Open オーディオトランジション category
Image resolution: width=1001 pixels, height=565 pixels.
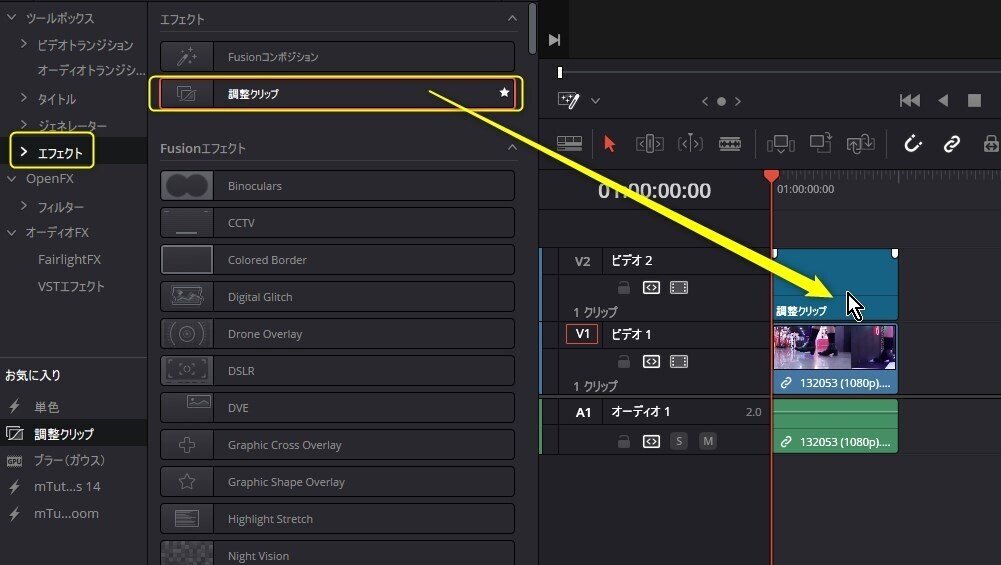pos(91,70)
